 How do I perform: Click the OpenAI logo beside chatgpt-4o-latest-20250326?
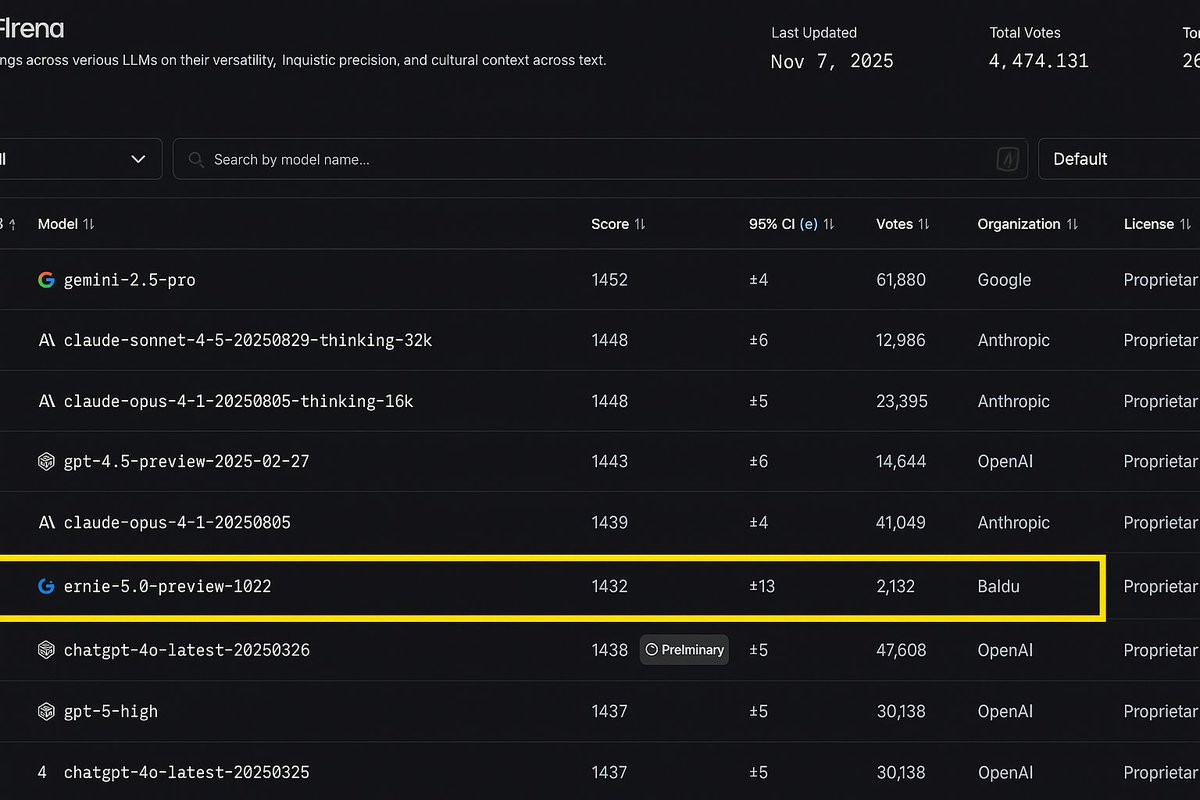pos(46,650)
